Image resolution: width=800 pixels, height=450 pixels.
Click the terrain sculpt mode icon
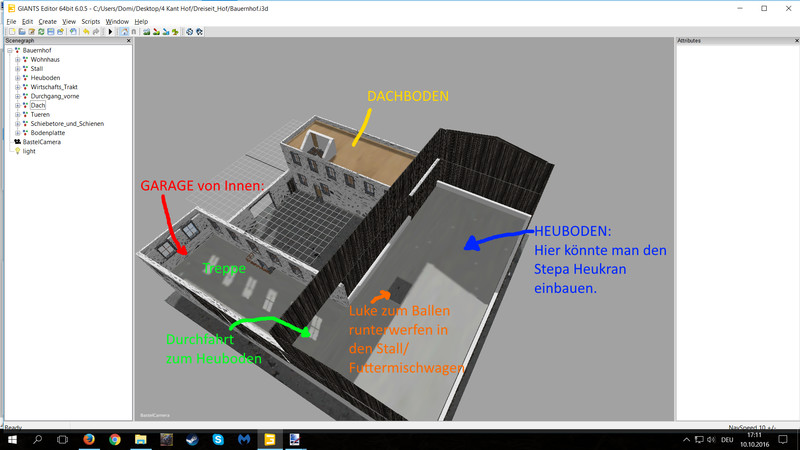tap(146, 32)
